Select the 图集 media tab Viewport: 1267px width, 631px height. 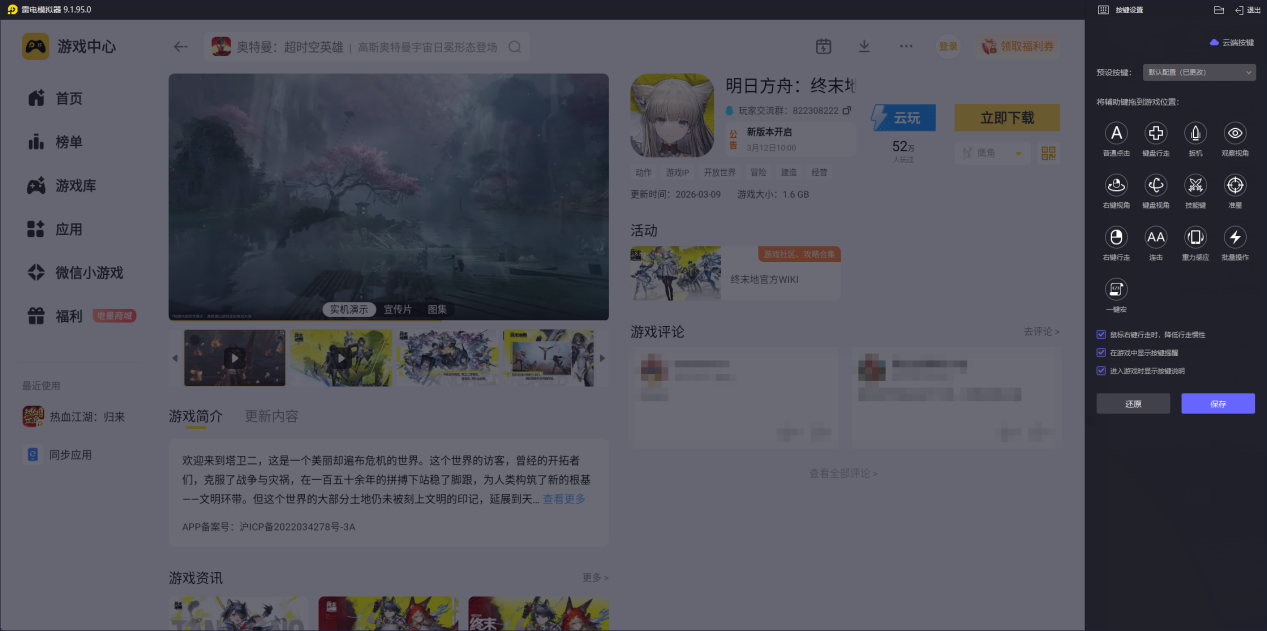(437, 309)
